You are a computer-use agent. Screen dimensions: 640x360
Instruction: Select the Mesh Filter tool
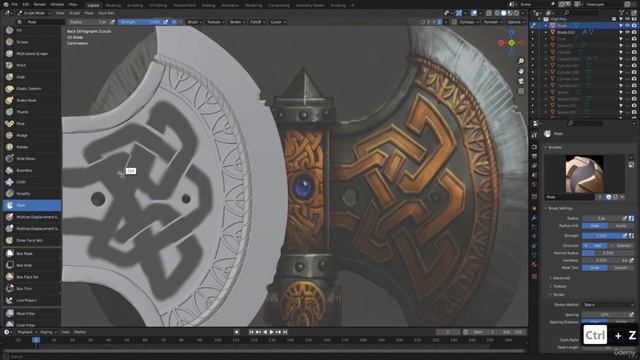[x=32, y=313]
